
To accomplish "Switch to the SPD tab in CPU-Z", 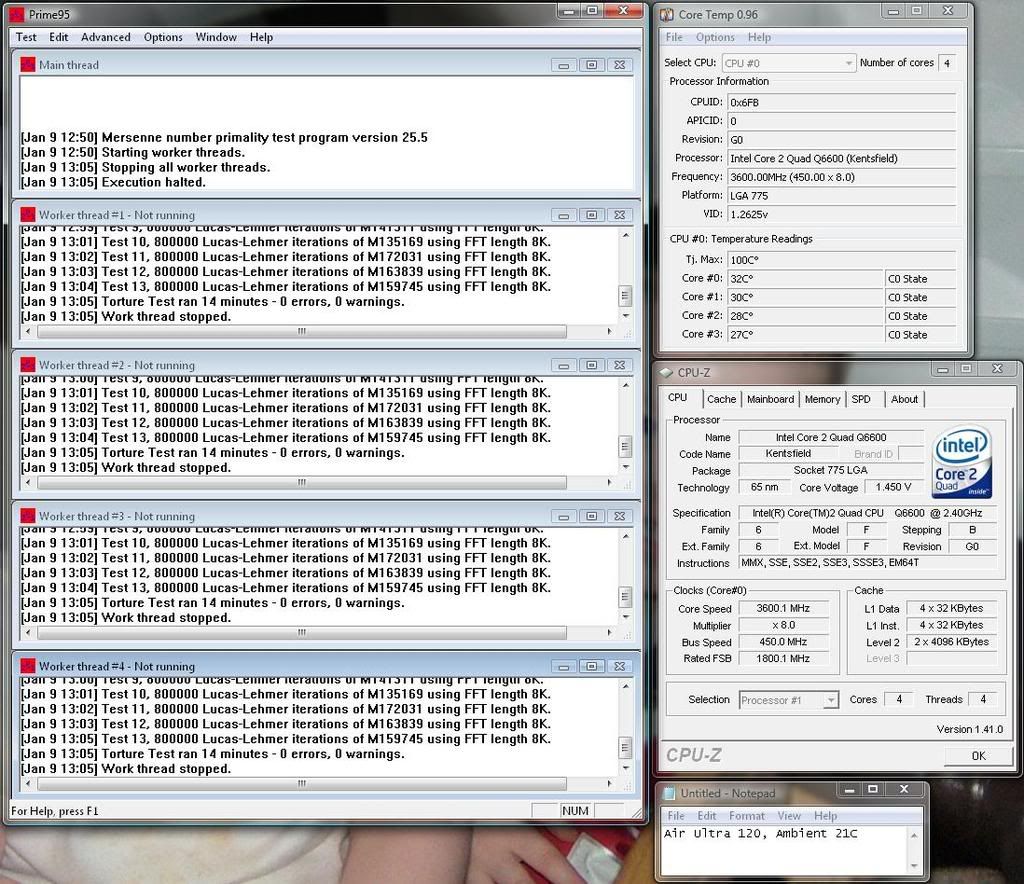I will point(861,399).
